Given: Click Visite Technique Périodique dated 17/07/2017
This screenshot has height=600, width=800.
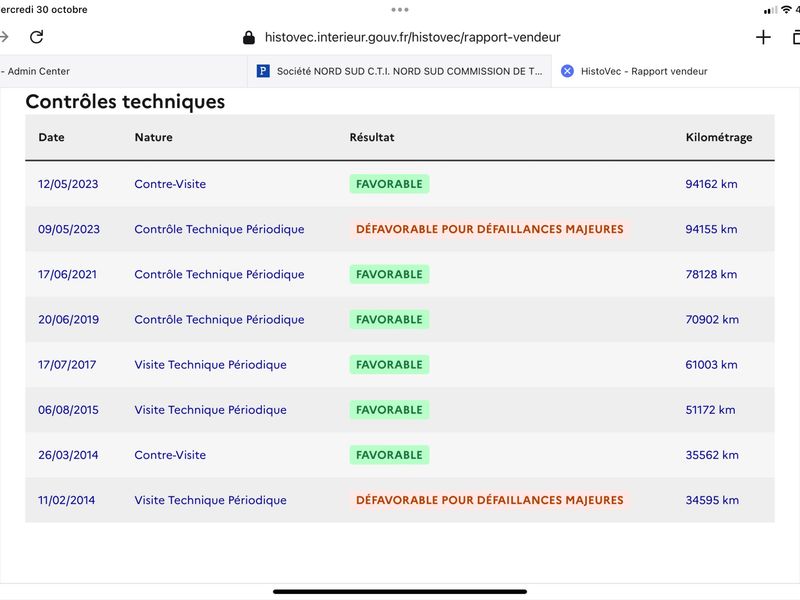Looking at the screenshot, I should (210, 365).
